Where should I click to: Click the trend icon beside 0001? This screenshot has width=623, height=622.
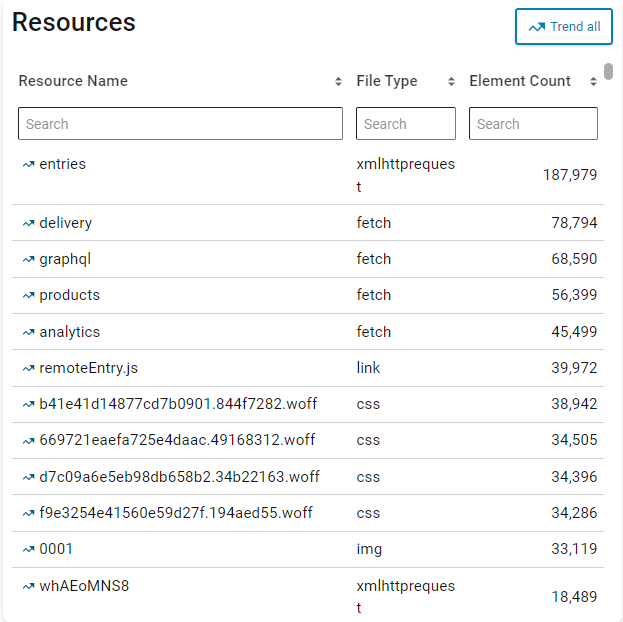pos(29,550)
